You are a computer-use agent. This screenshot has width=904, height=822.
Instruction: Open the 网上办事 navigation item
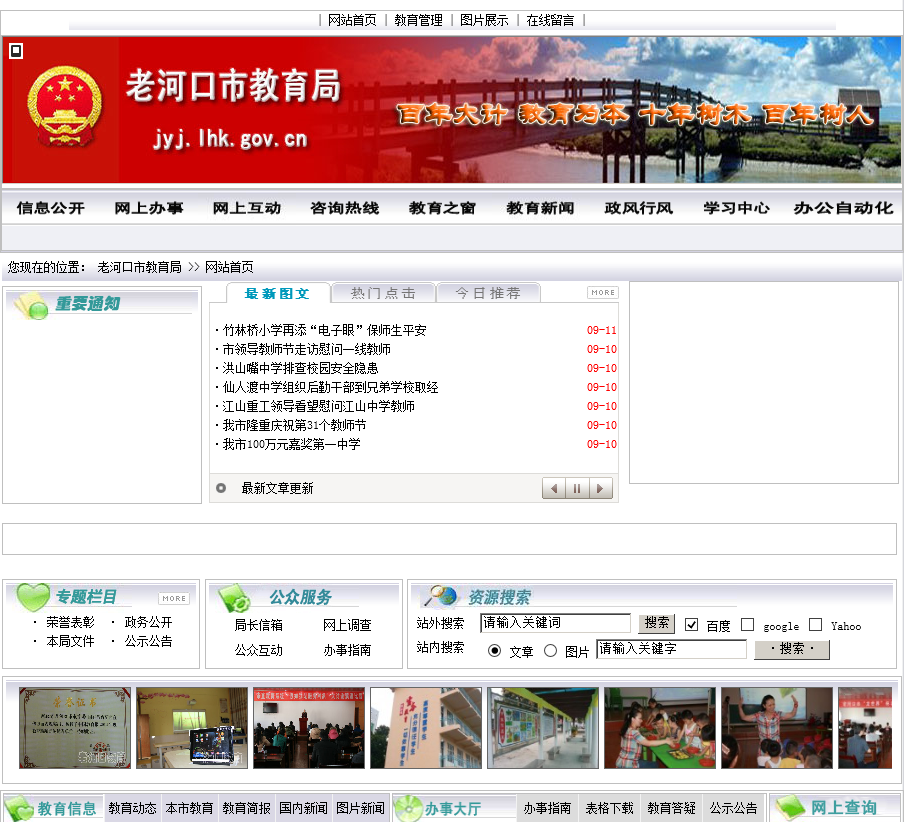pyautogui.click(x=149, y=208)
